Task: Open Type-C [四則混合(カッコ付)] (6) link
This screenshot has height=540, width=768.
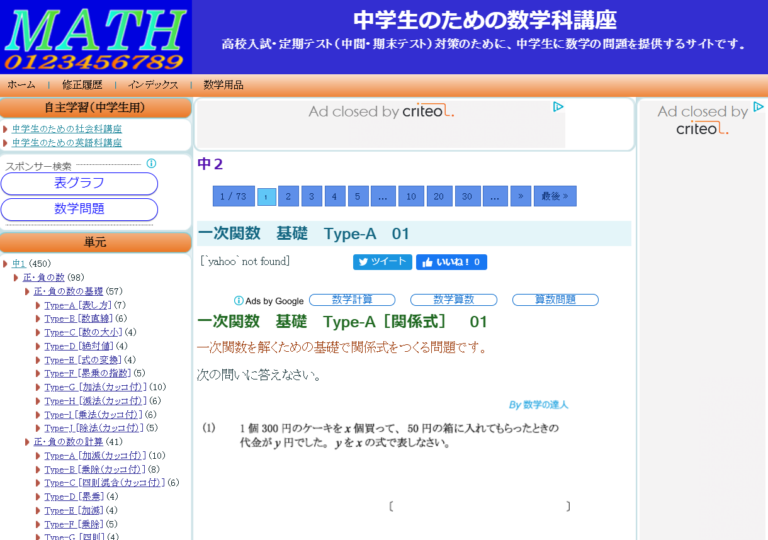Action: click(105, 483)
